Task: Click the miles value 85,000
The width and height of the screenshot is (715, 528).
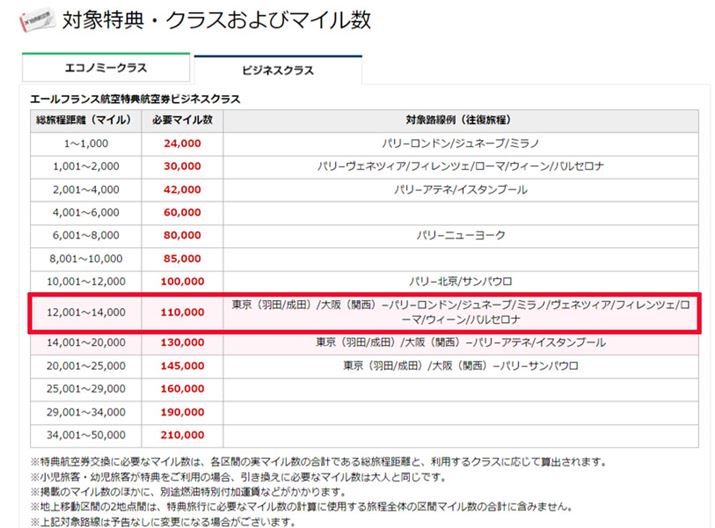Action: [x=182, y=259]
